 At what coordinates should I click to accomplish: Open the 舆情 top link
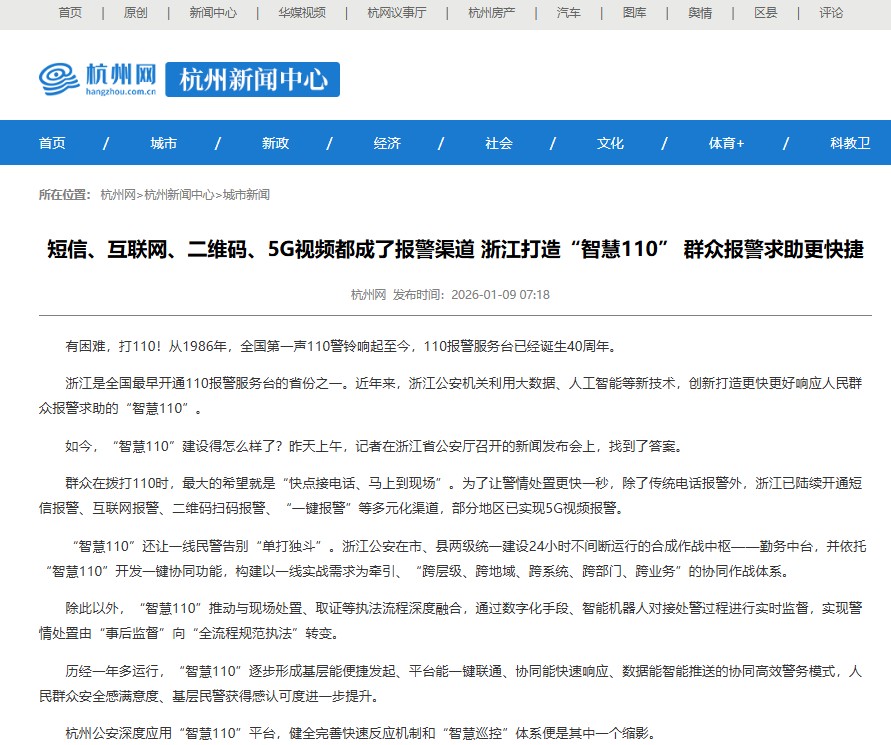coord(700,13)
